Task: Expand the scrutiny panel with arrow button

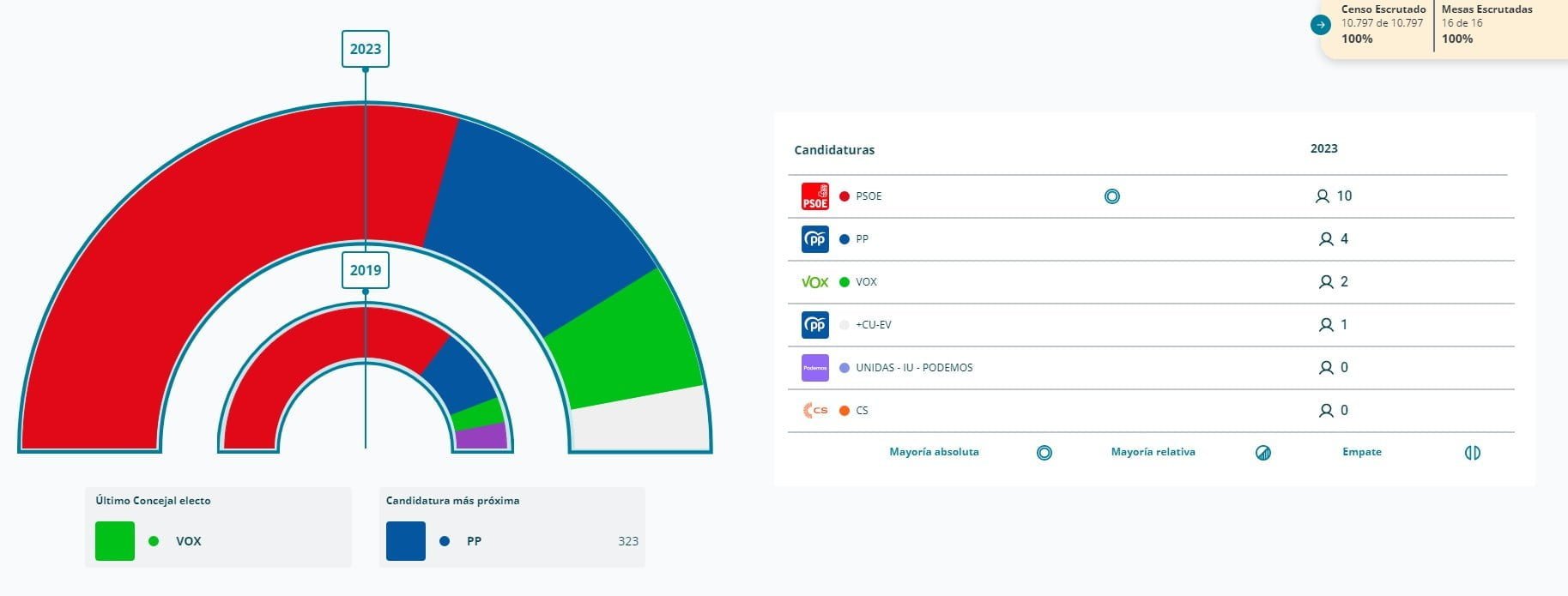Action: [1320, 25]
